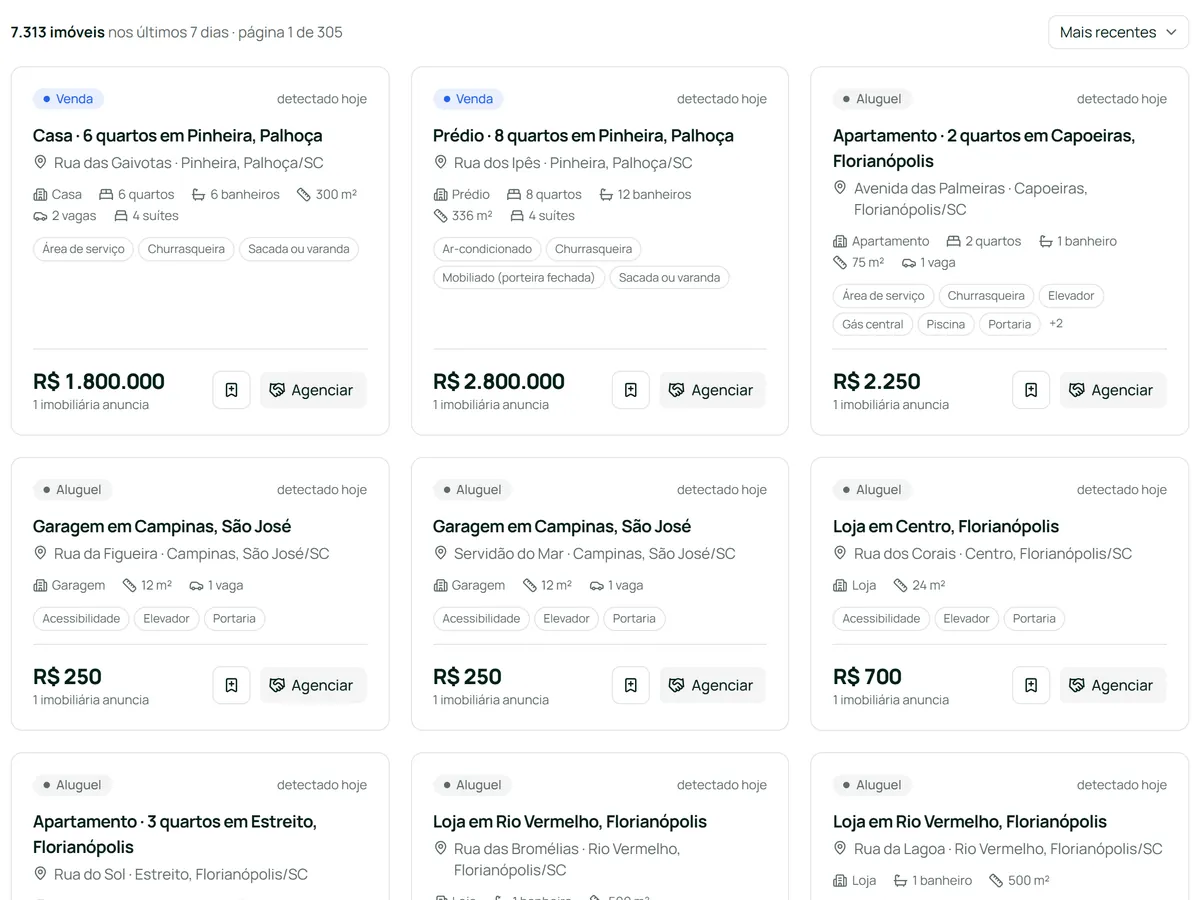Click Agenciar on the Servidão do Mar garage

pyautogui.click(x=713, y=685)
